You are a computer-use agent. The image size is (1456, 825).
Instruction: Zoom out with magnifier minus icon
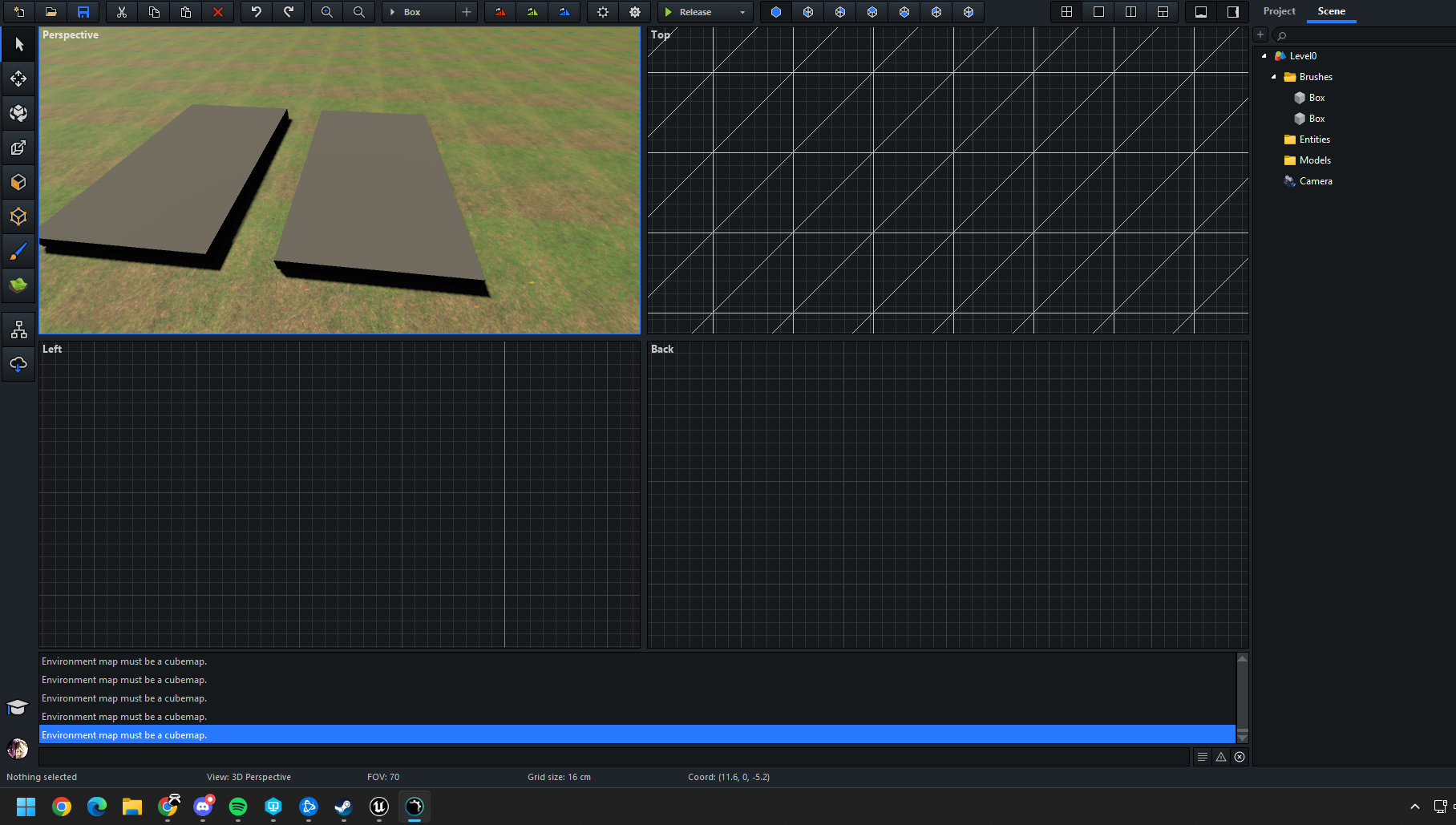[x=359, y=12]
